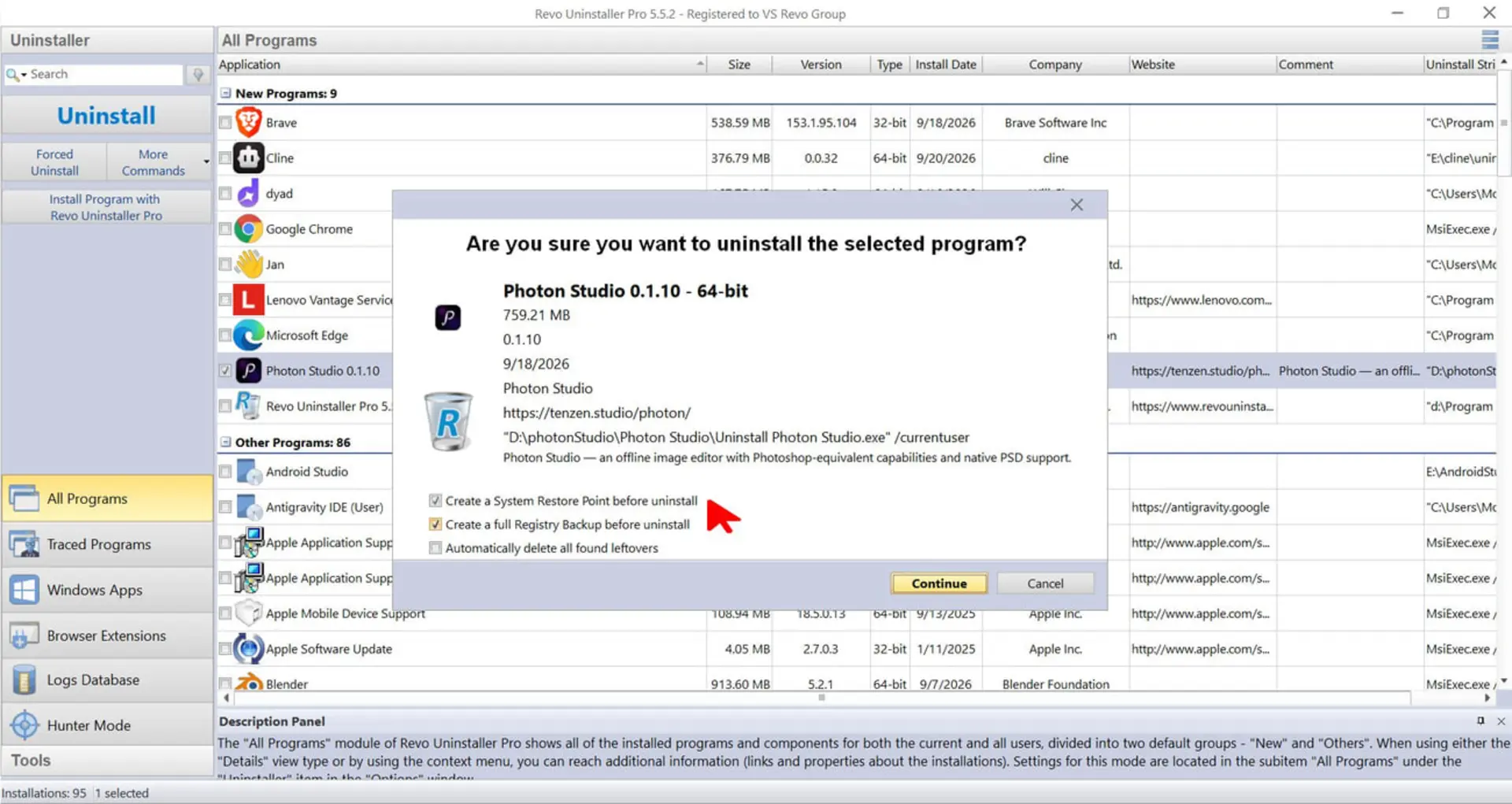
Task: Collapse the Other Programs group
Action: pyautogui.click(x=226, y=443)
